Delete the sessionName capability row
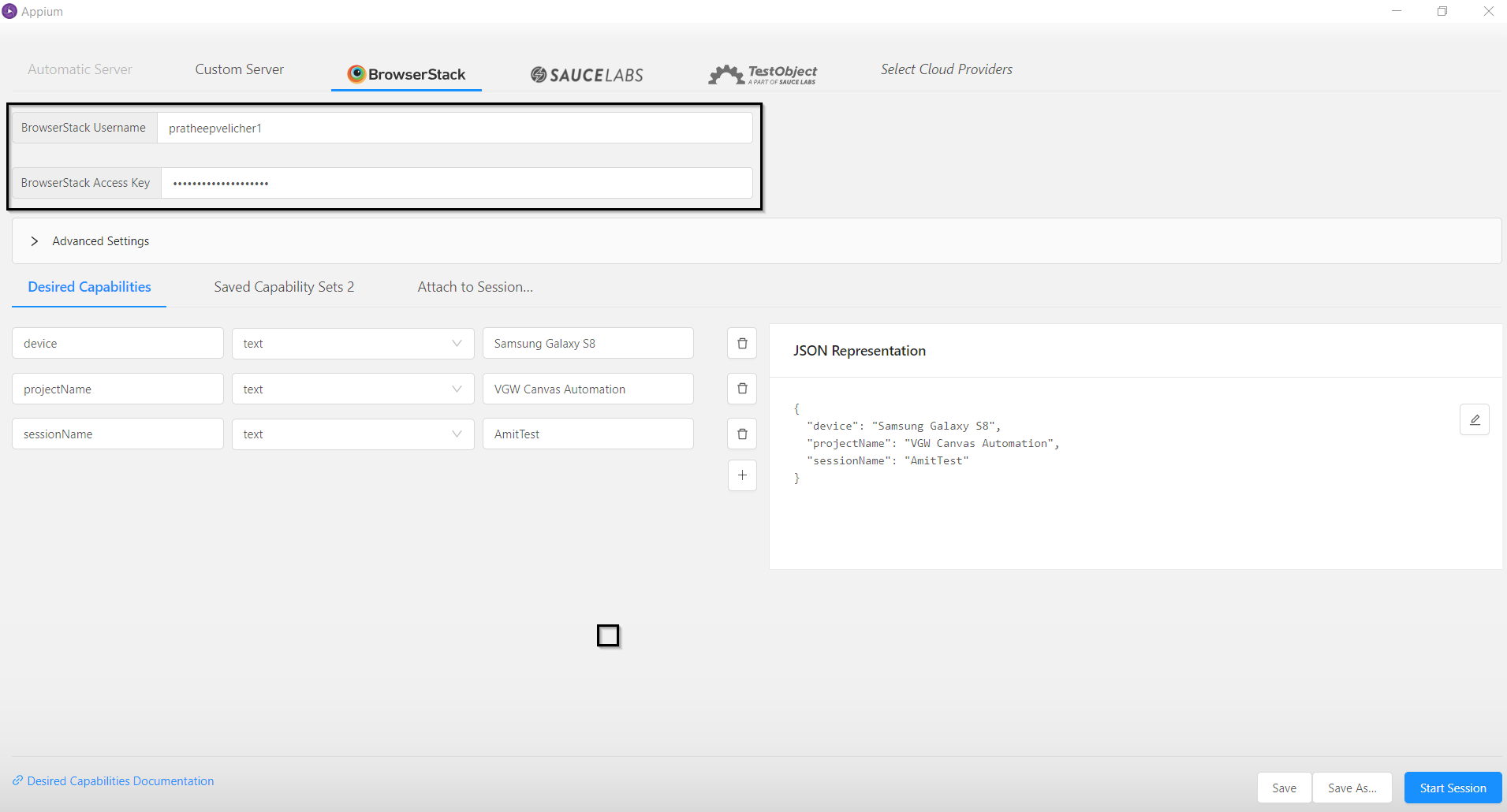 [741, 433]
